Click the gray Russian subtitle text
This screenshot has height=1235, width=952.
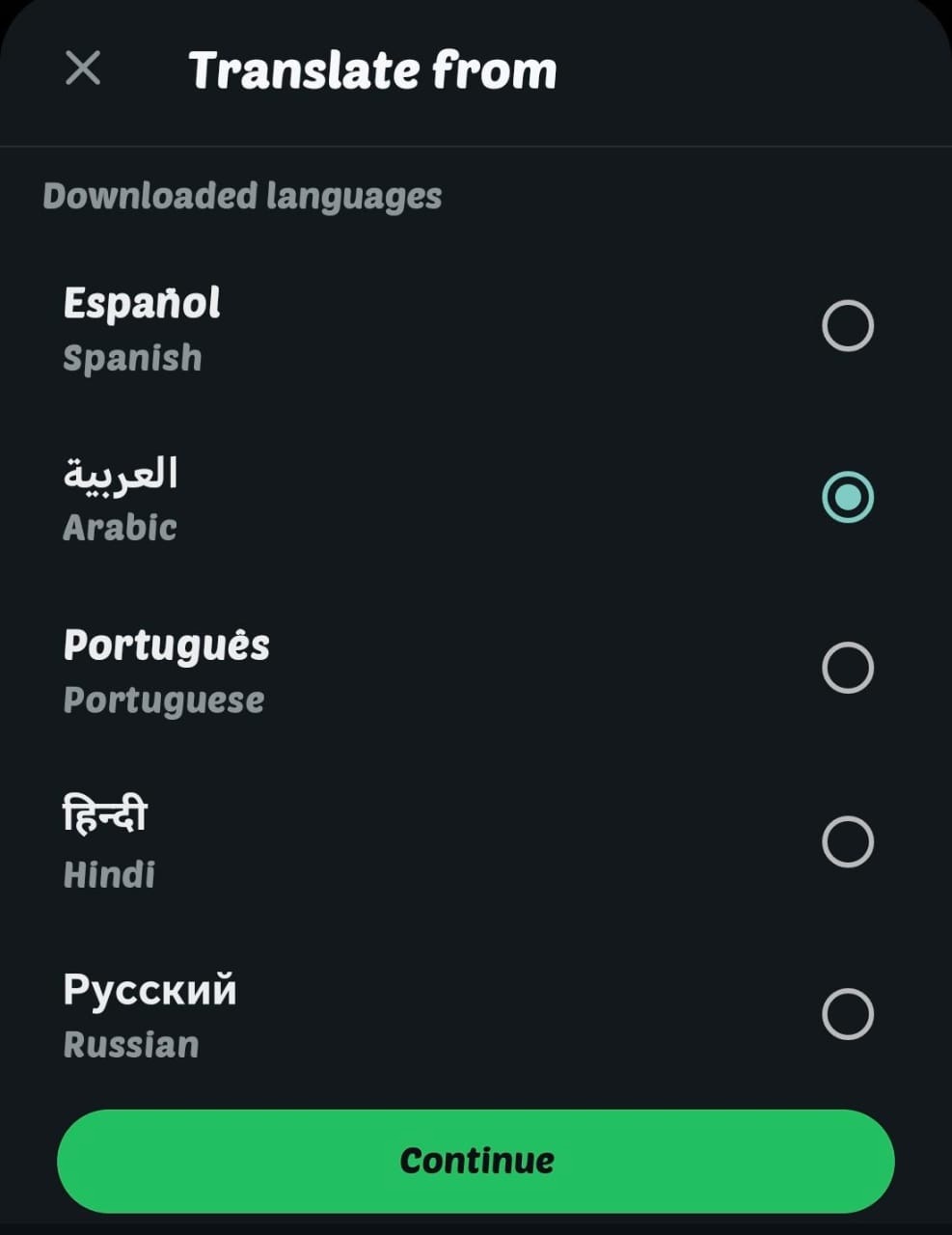[131, 1045]
